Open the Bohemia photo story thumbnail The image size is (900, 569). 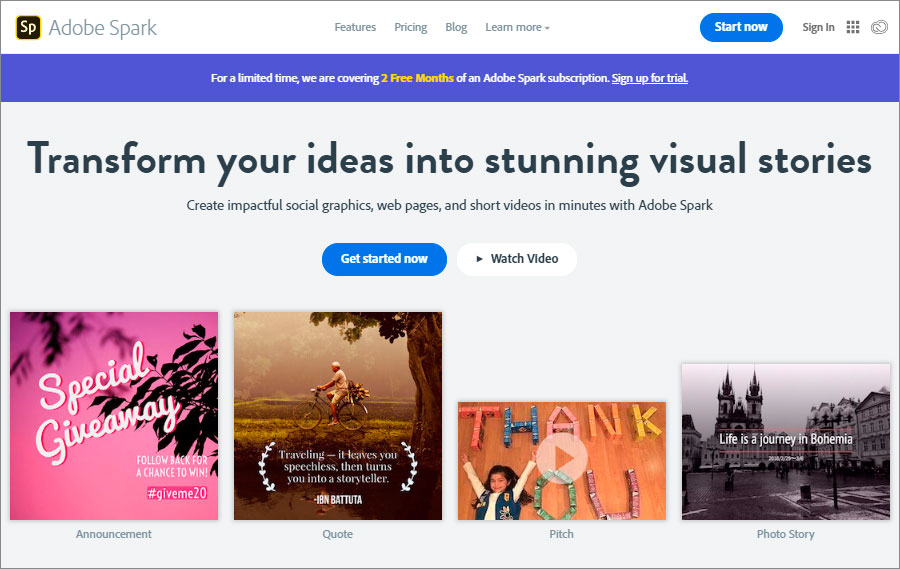[786, 442]
